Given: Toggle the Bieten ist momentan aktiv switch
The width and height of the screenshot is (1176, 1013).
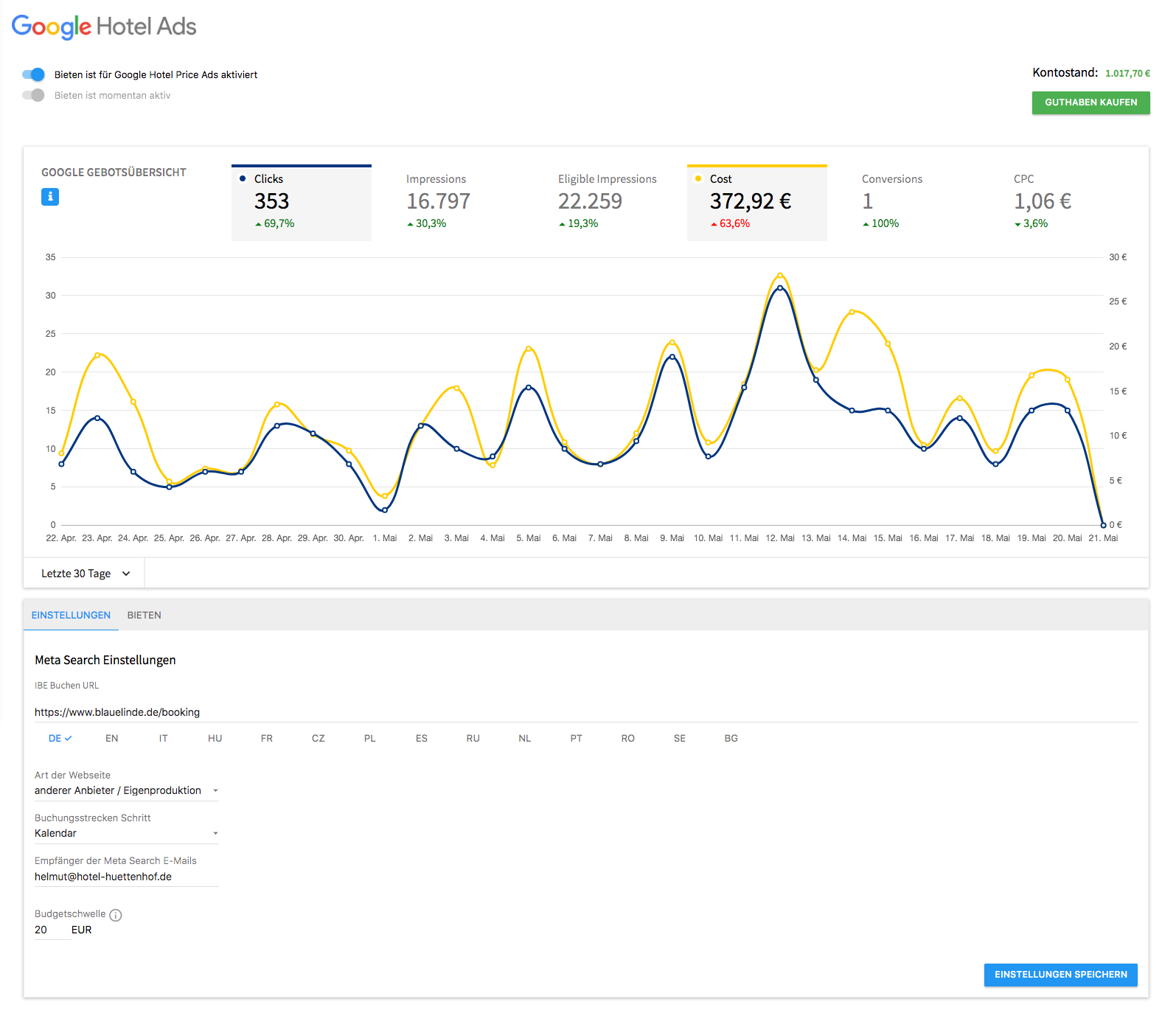Looking at the screenshot, I should point(33,95).
